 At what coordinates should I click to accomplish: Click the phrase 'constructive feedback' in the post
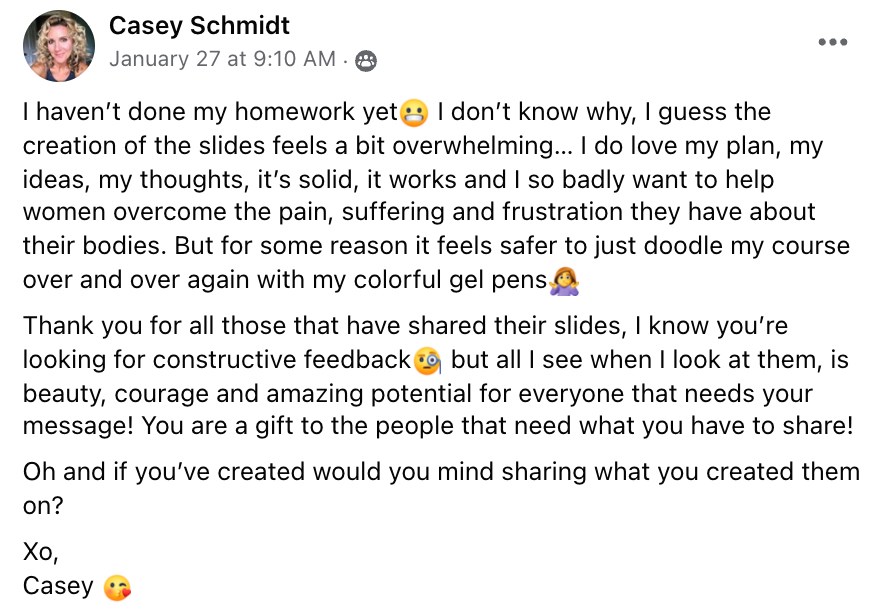point(283,359)
